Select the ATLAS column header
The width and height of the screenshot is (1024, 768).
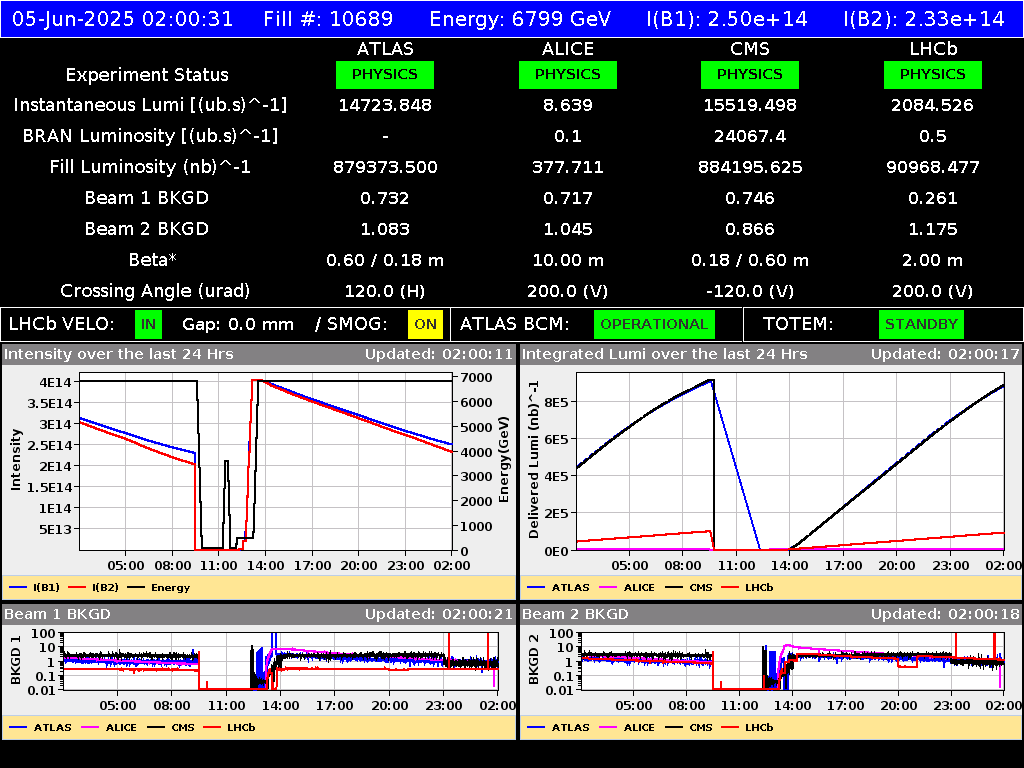(385, 49)
